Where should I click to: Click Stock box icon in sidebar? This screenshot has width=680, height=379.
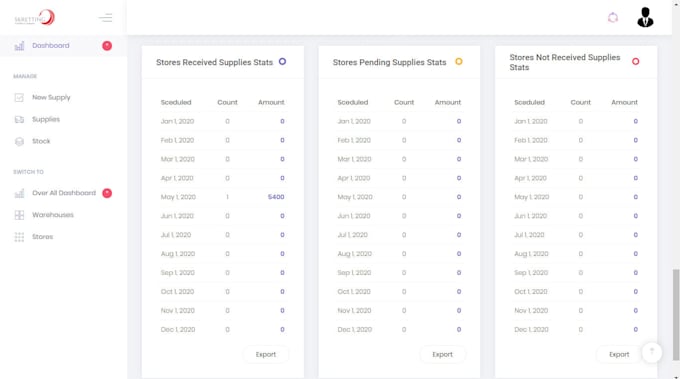19,141
